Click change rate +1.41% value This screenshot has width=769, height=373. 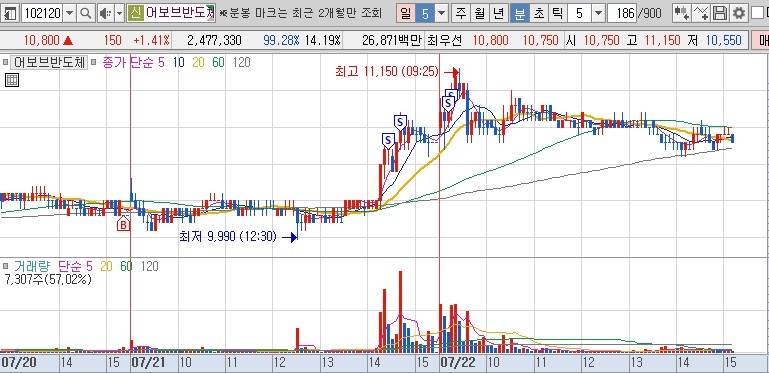151,40
